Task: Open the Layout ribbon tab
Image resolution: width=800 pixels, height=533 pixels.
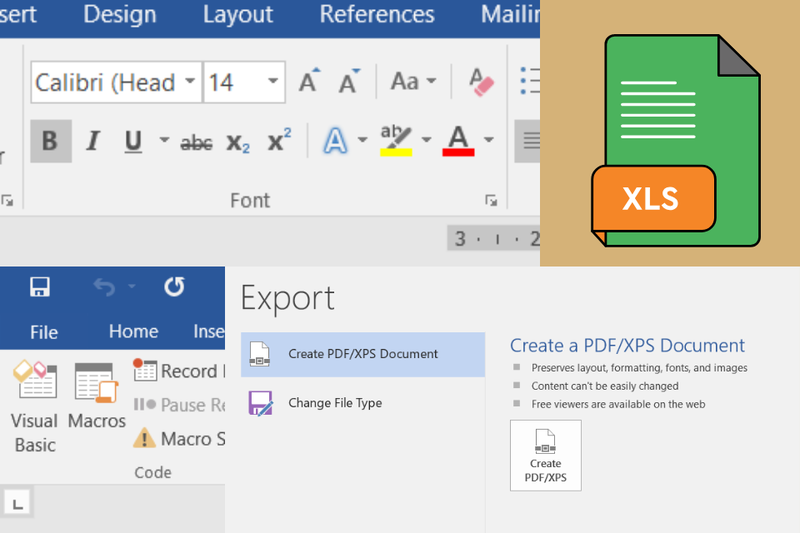Action: pyautogui.click(x=238, y=14)
